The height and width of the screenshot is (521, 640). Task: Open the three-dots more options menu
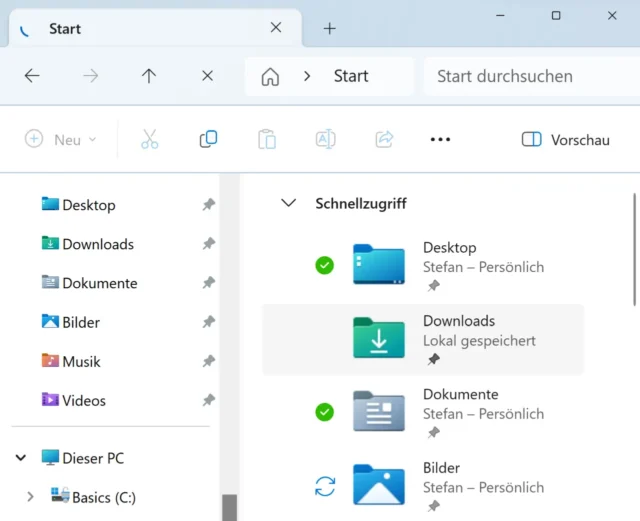pyautogui.click(x=440, y=140)
